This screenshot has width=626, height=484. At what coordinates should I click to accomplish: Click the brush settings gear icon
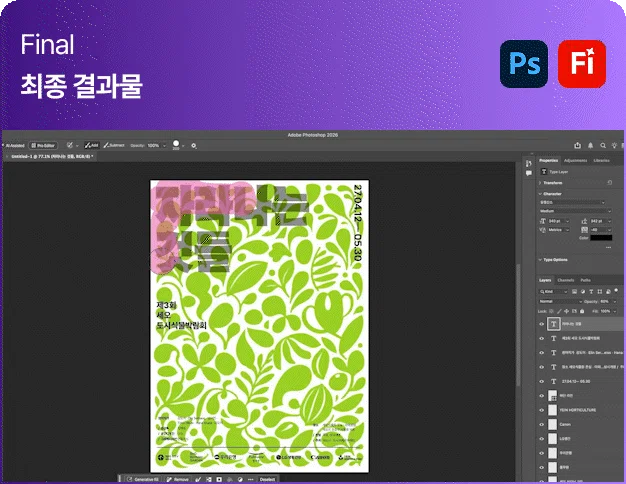[194, 146]
